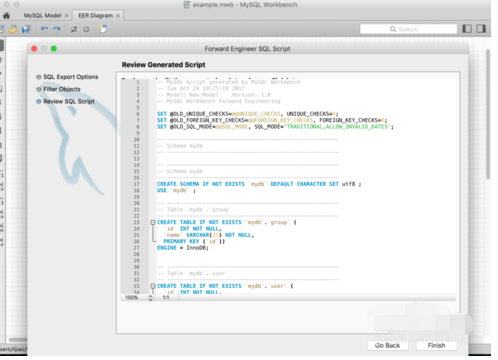
Task: Click the ENGINE = InnoDB line
Action: [x=183, y=248]
